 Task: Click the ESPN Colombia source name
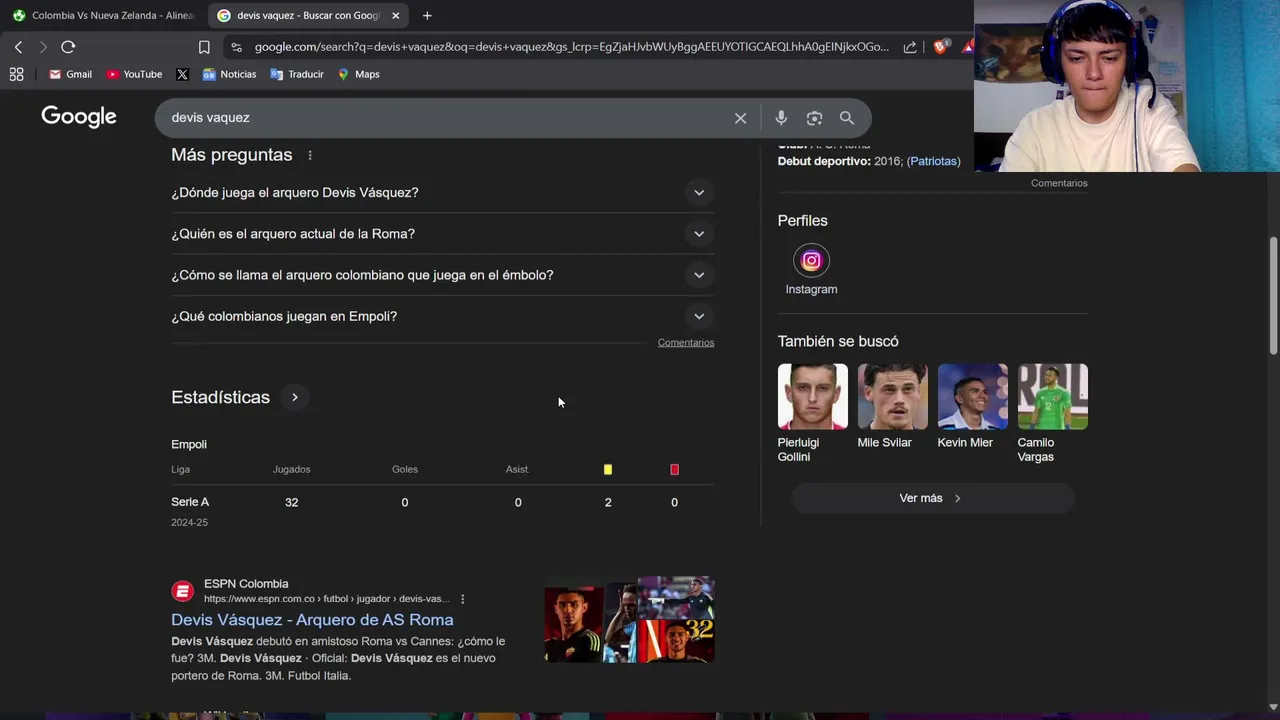(x=246, y=584)
